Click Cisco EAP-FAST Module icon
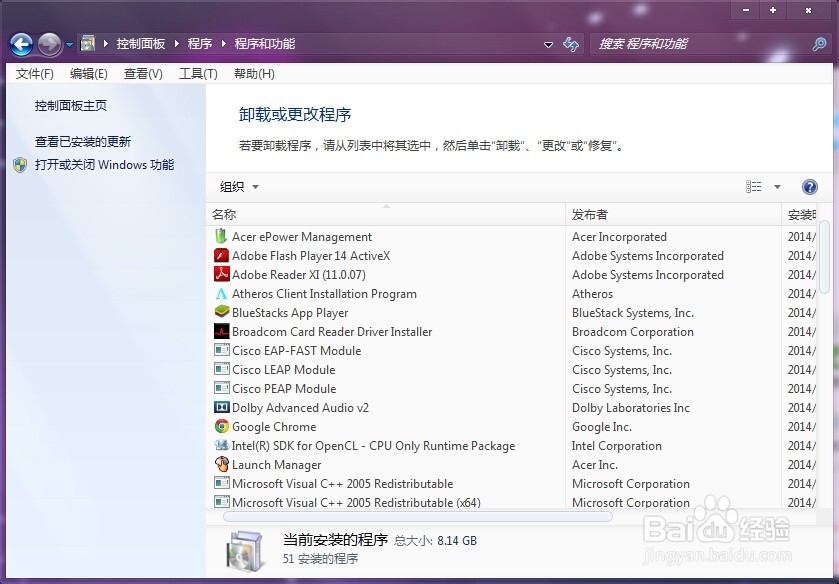Screen dimensions: 839x584 [x=221, y=350]
